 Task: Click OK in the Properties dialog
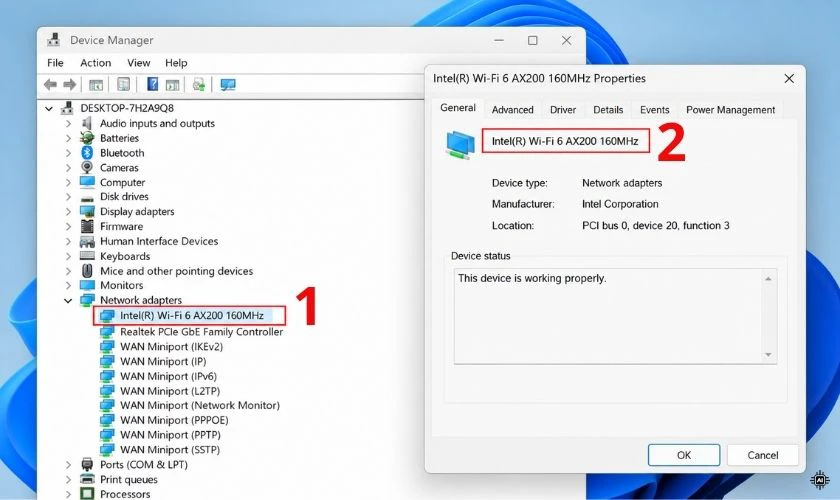[684, 455]
